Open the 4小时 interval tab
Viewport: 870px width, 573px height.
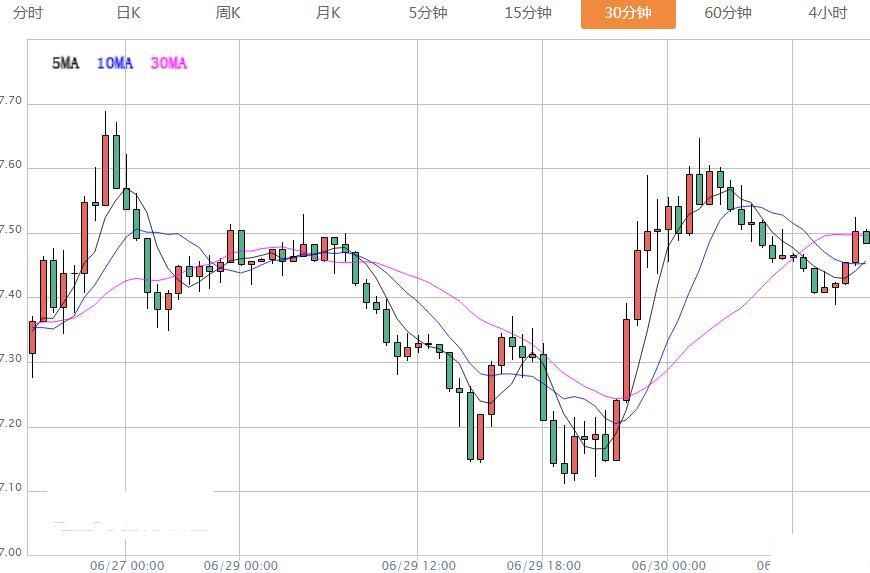pyautogui.click(x=827, y=13)
